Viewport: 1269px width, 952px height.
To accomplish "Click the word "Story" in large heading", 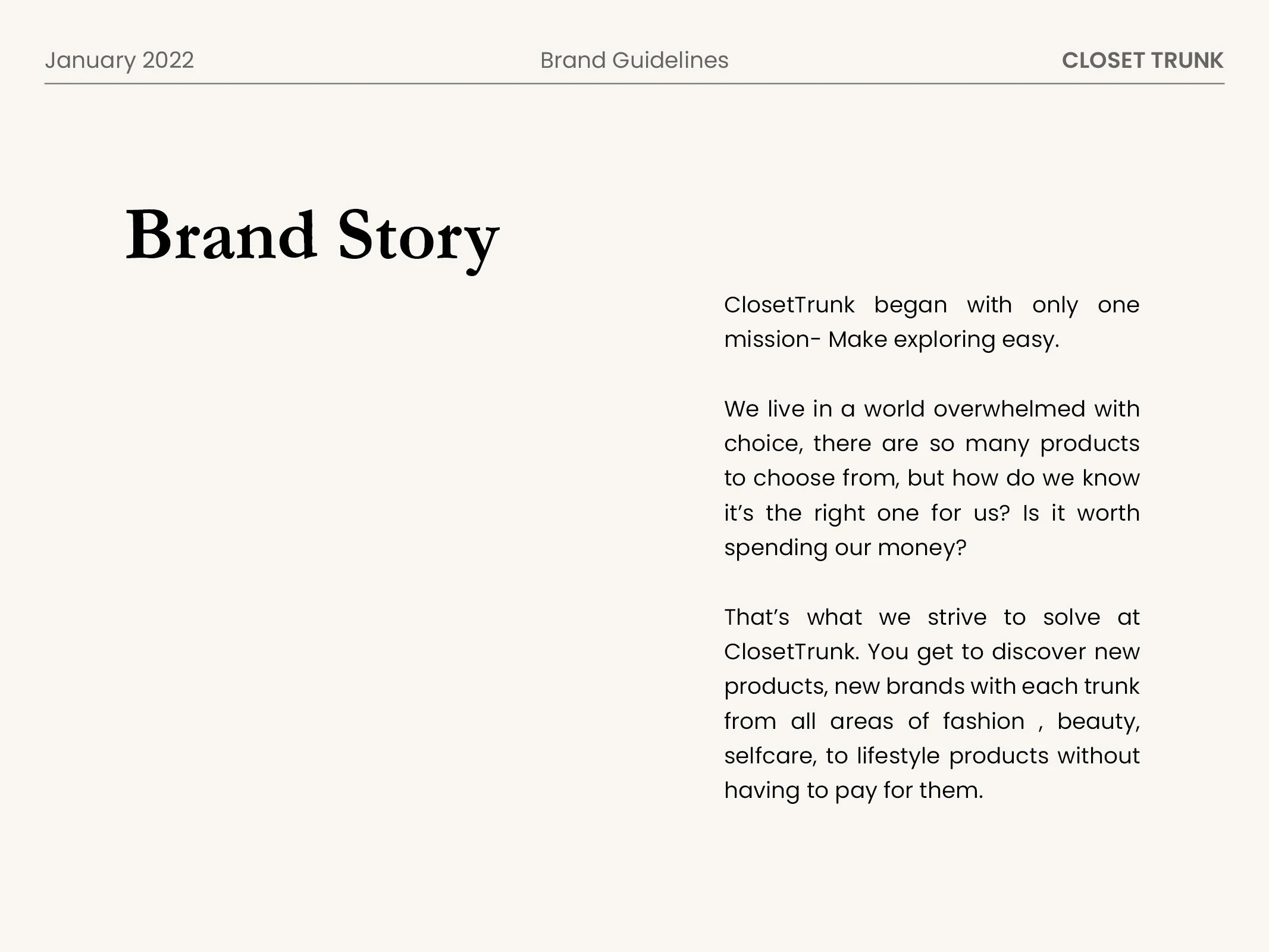I will (418, 236).
